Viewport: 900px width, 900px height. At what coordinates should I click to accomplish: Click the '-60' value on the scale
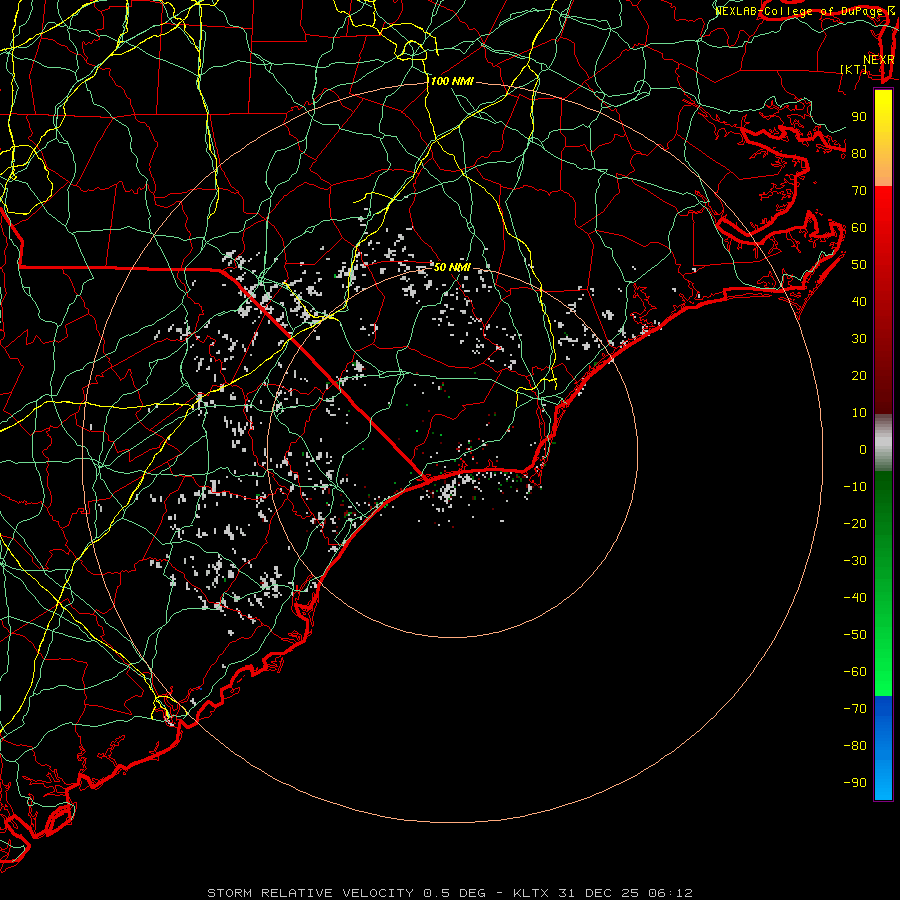click(x=855, y=672)
